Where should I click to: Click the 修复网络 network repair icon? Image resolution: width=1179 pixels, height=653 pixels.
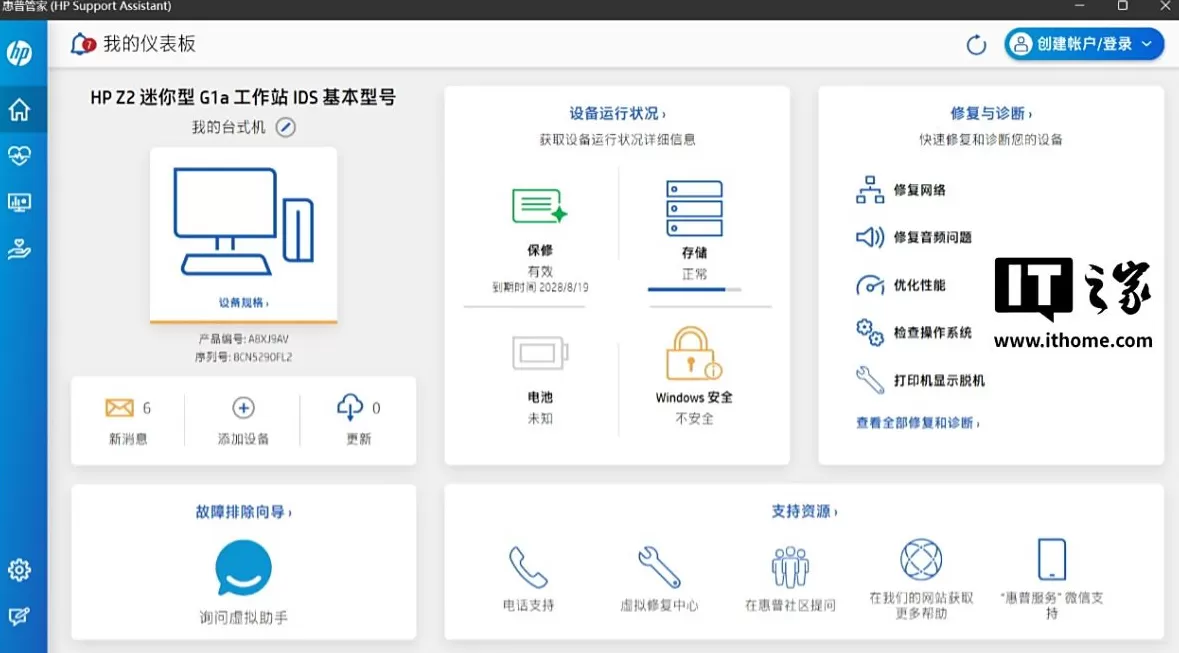[870, 190]
